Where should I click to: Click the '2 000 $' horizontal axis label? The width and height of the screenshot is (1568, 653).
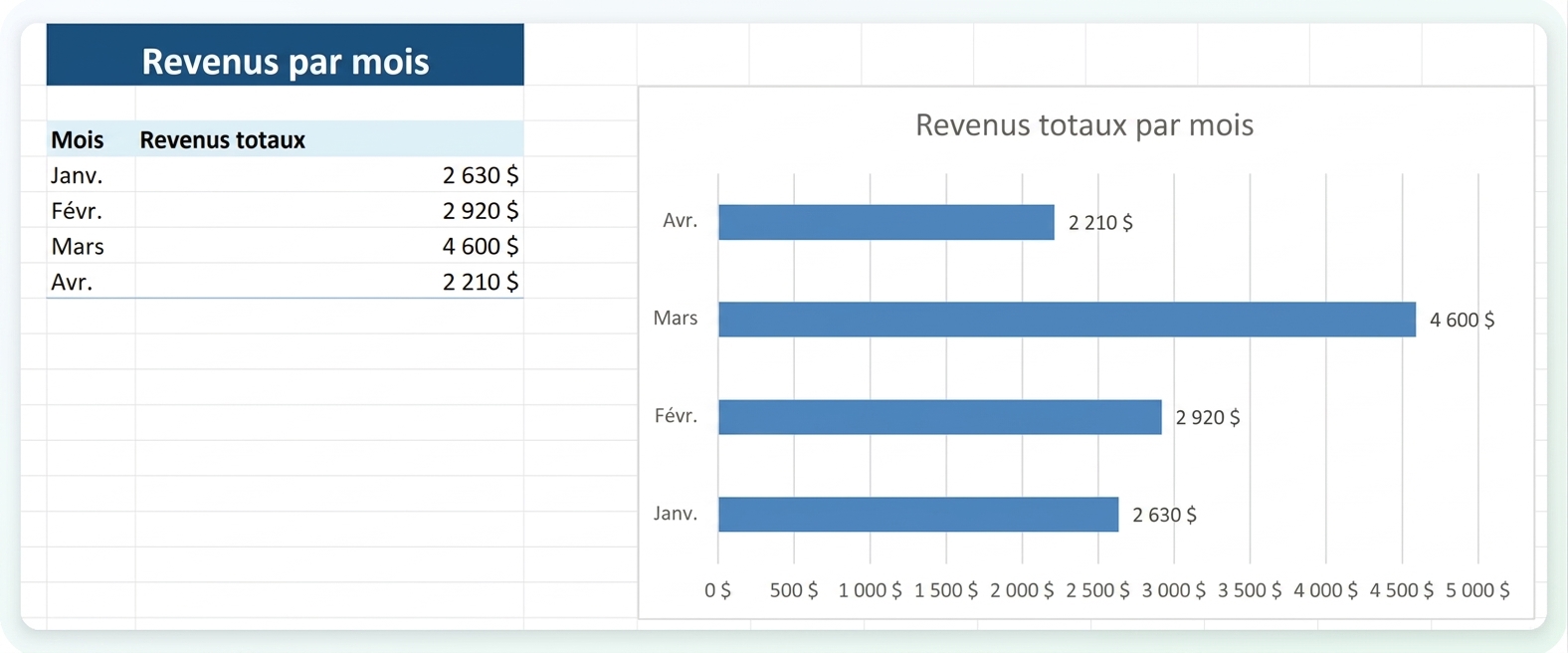[1022, 590]
